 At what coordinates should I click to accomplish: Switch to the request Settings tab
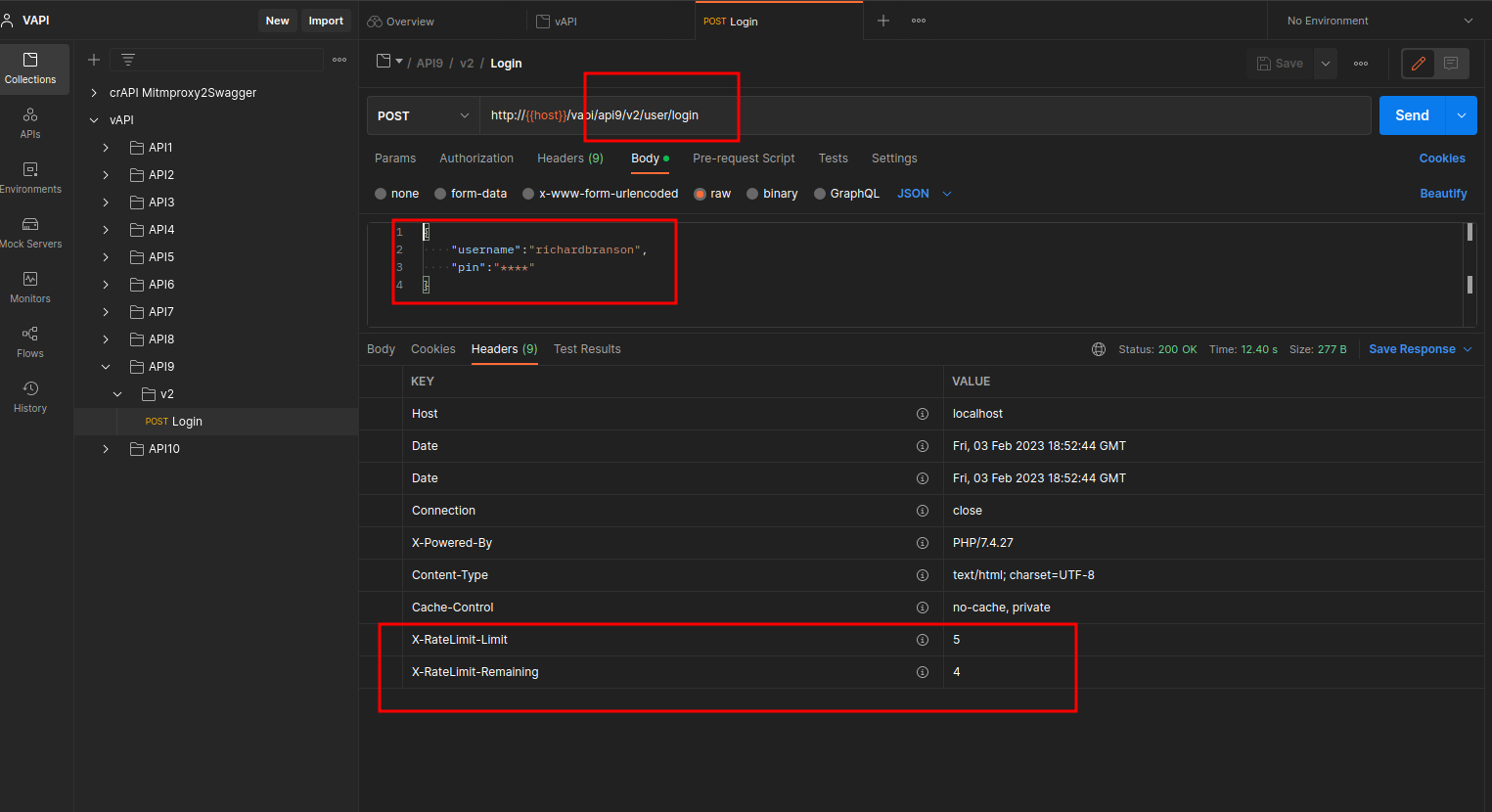[894, 158]
